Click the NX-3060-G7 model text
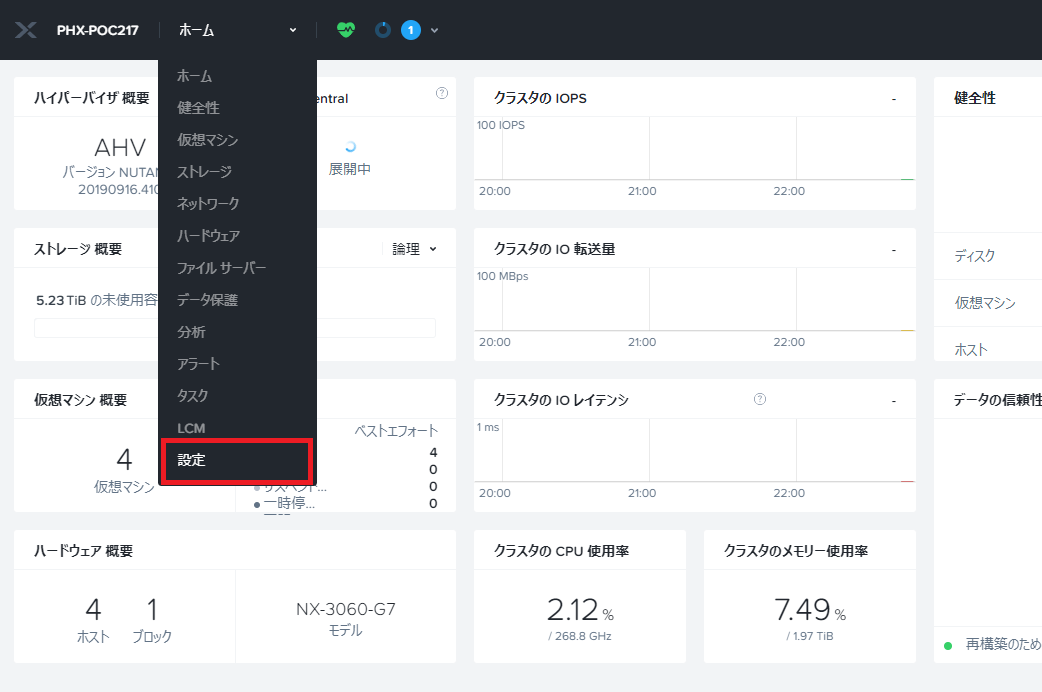 click(346, 609)
